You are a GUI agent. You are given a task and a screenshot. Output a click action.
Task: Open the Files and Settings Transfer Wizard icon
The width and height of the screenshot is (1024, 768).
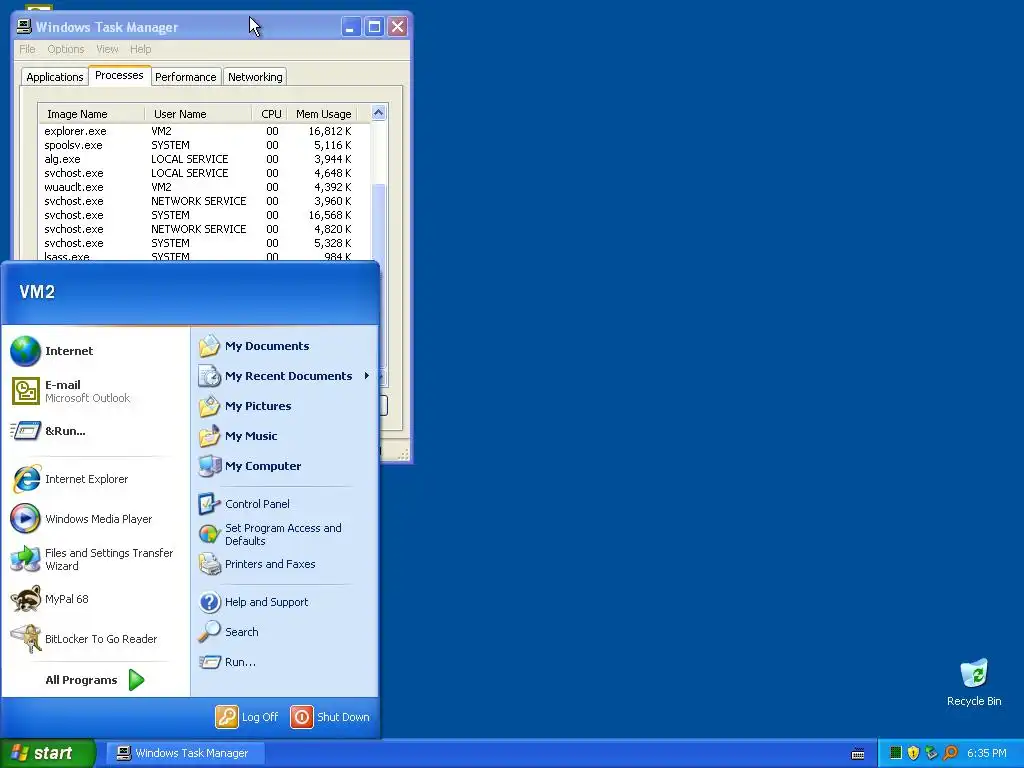pos(25,559)
